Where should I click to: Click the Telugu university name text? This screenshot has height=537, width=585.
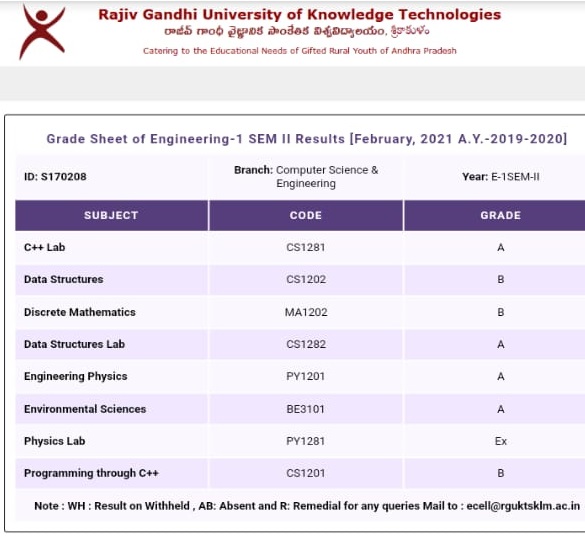click(x=297, y=31)
